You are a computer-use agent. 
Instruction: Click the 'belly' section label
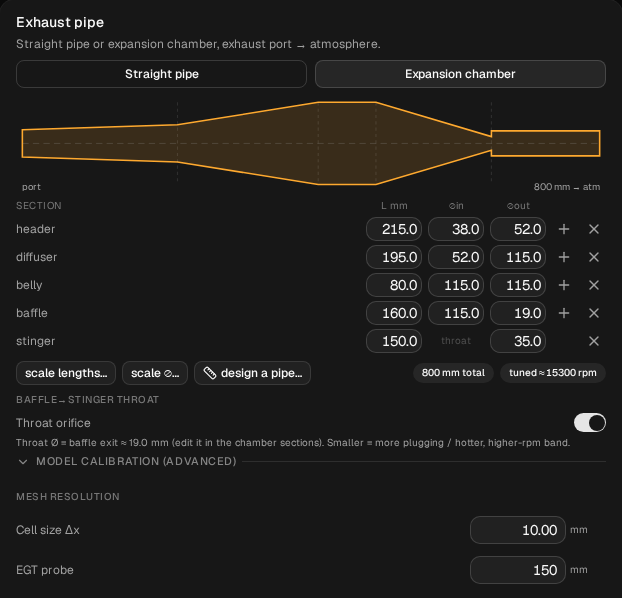pos(29,285)
